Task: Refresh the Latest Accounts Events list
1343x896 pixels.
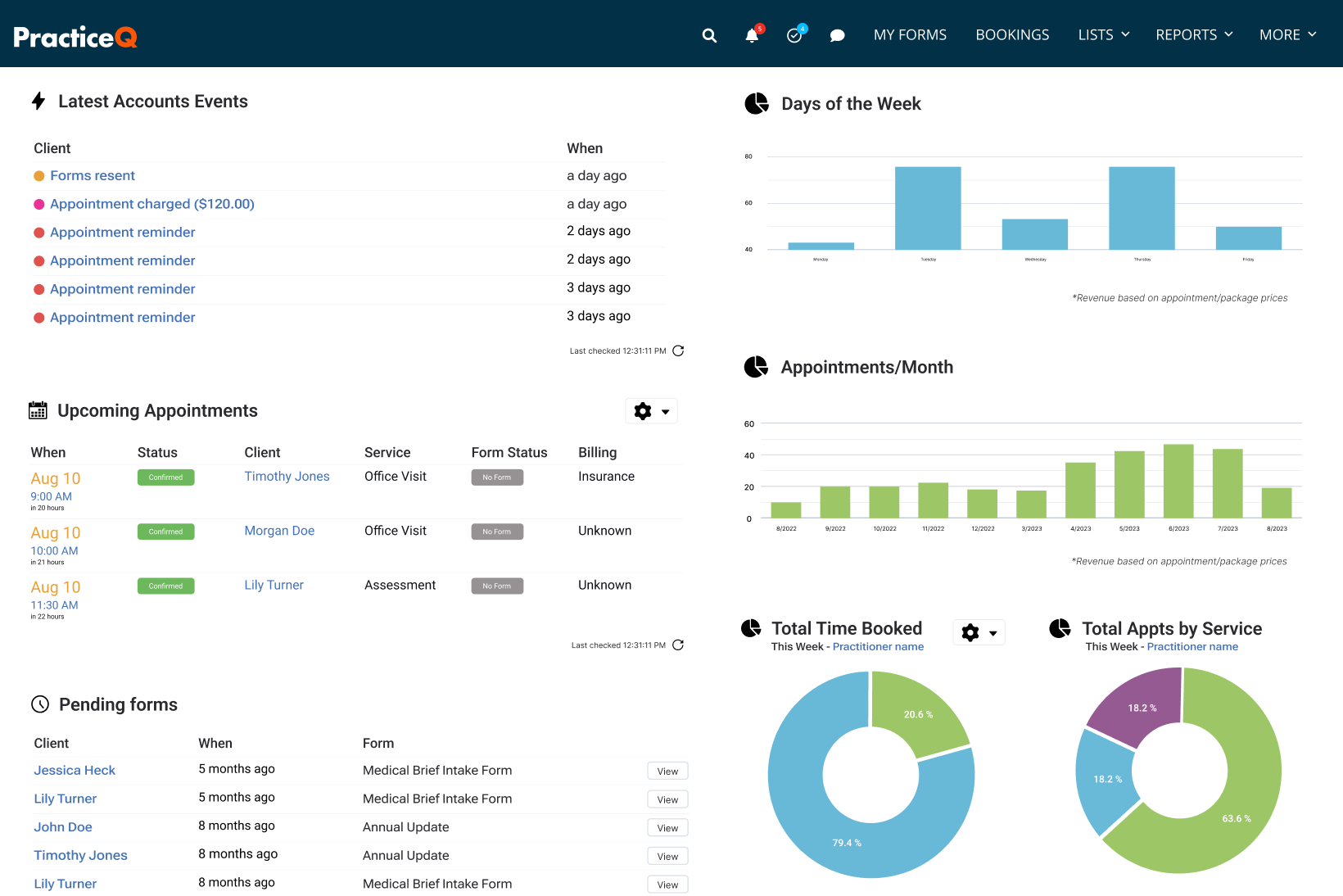Action: click(678, 351)
